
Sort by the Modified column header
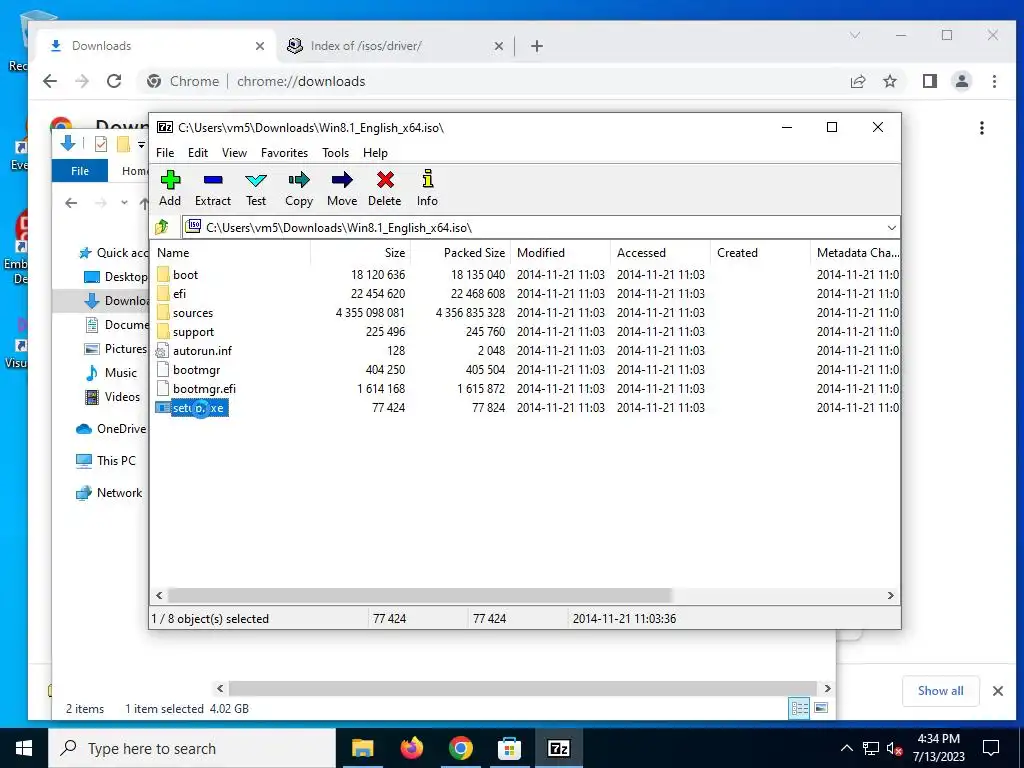[x=560, y=253]
